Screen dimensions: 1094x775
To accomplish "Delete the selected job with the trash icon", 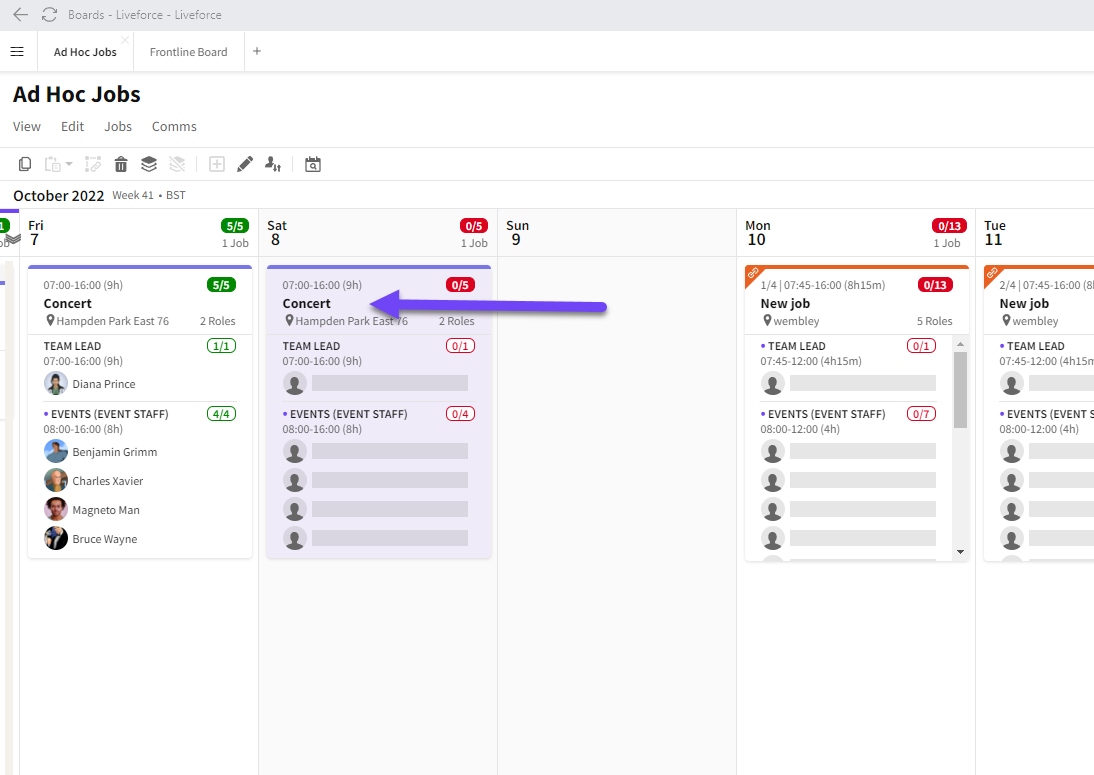I will click(x=121, y=164).
